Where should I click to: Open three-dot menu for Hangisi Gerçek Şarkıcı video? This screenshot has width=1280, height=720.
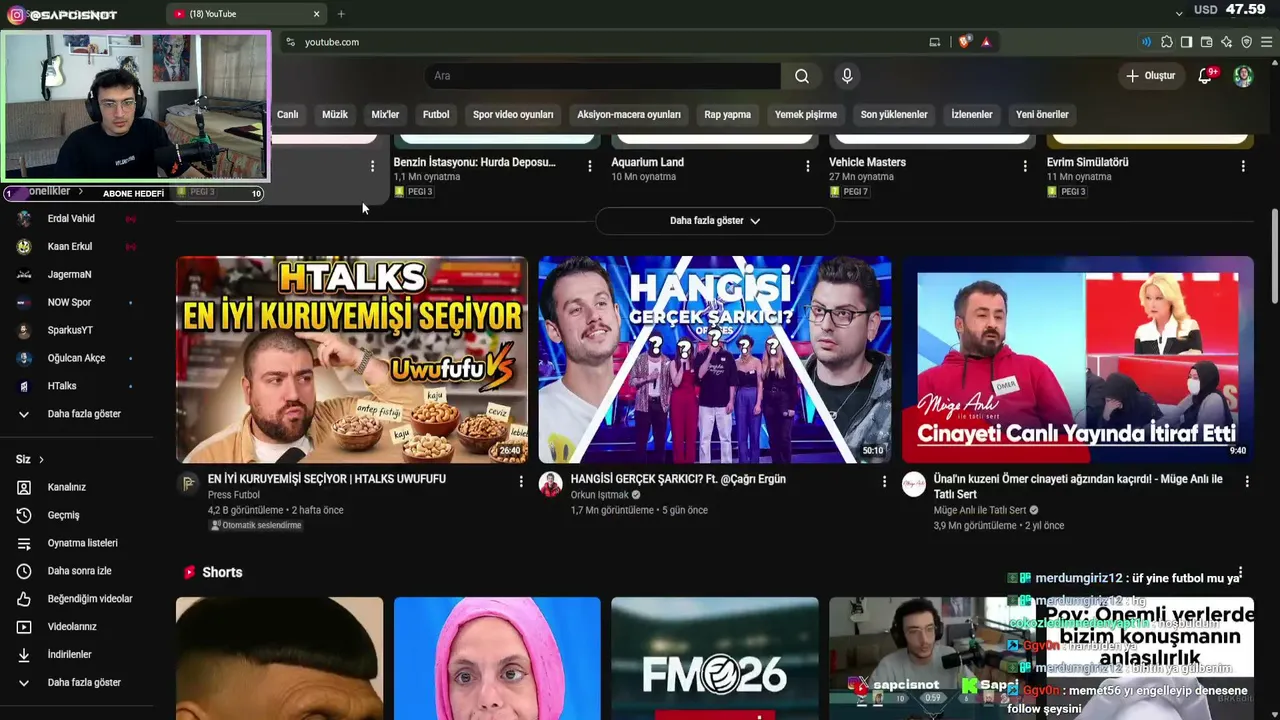point(884,482)
